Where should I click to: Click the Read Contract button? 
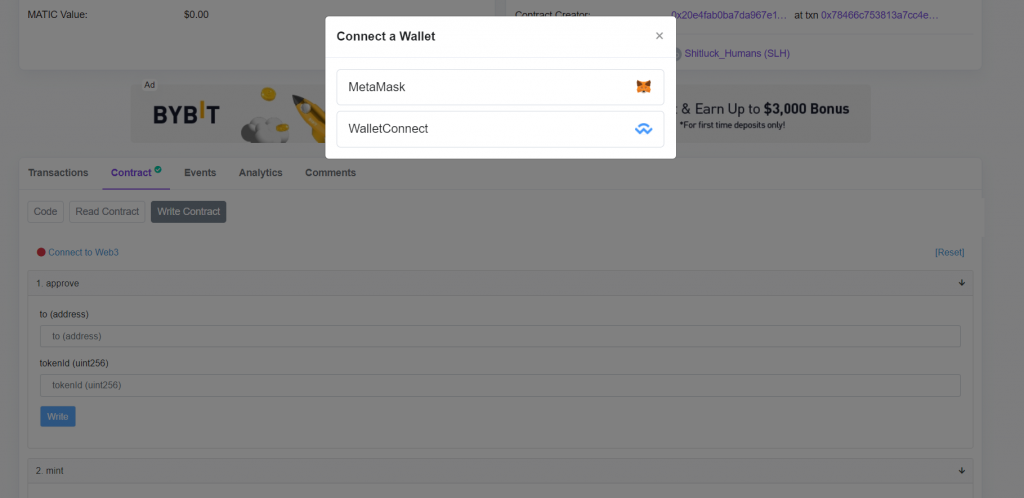(107, 211)
